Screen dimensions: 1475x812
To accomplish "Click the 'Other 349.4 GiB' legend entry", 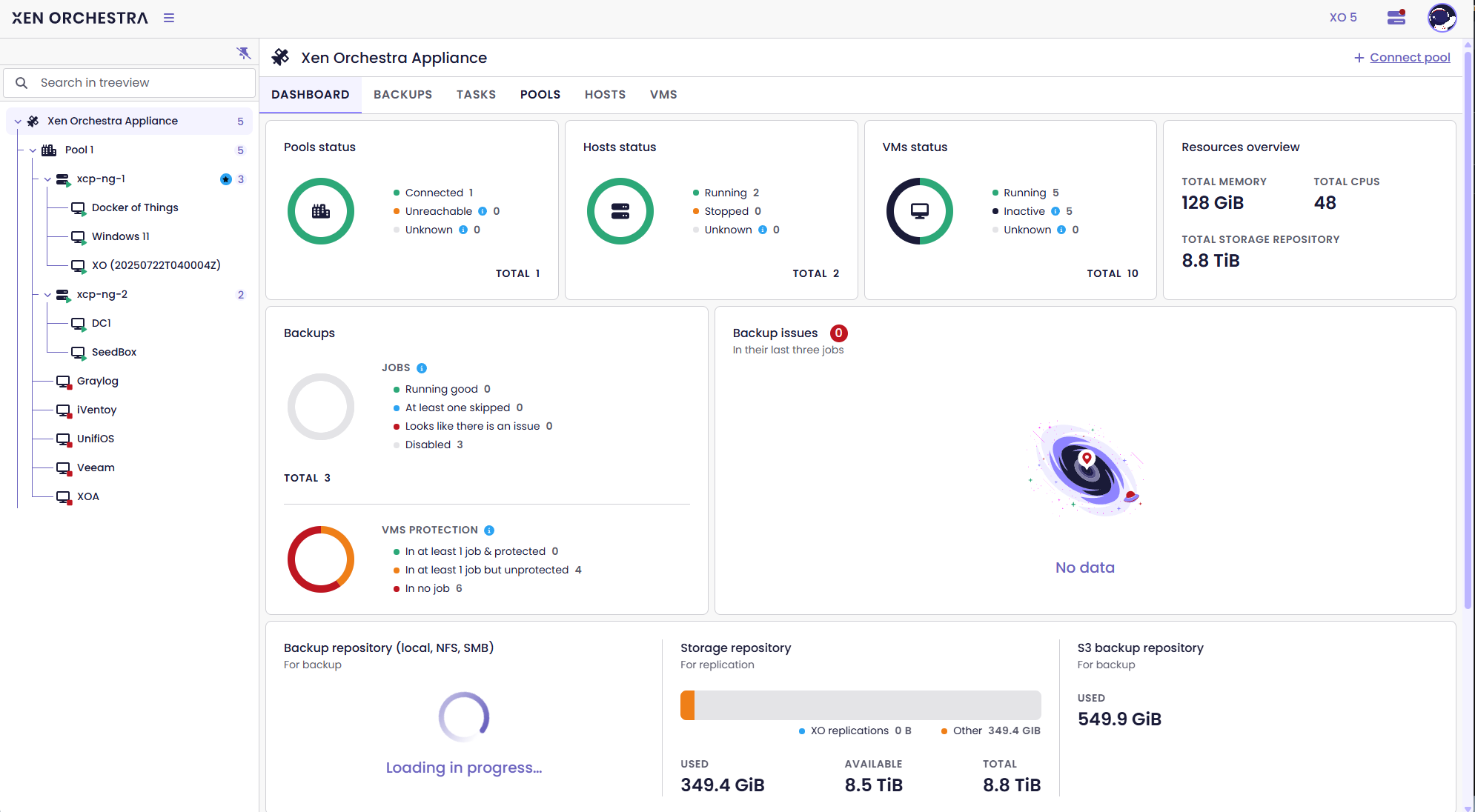I will click(991, 731).
